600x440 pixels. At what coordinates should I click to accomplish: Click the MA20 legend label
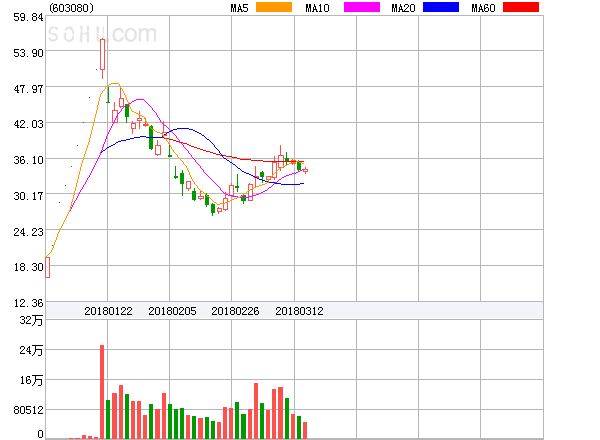(x=403, y=8)
